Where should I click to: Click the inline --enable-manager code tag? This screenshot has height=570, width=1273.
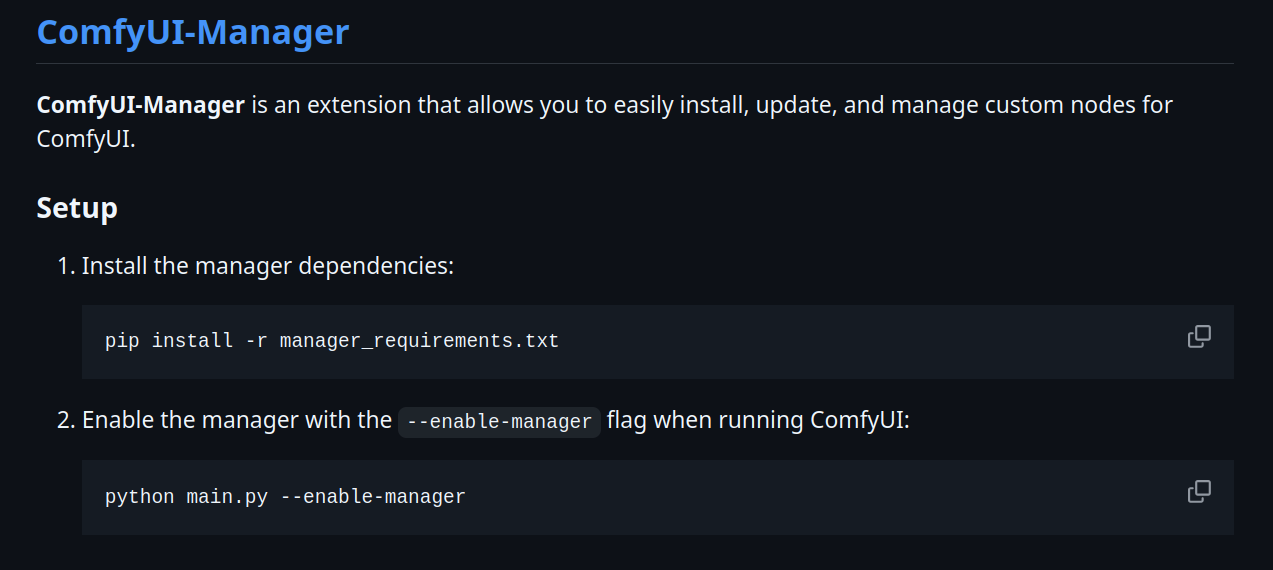[x=499, y=421]
